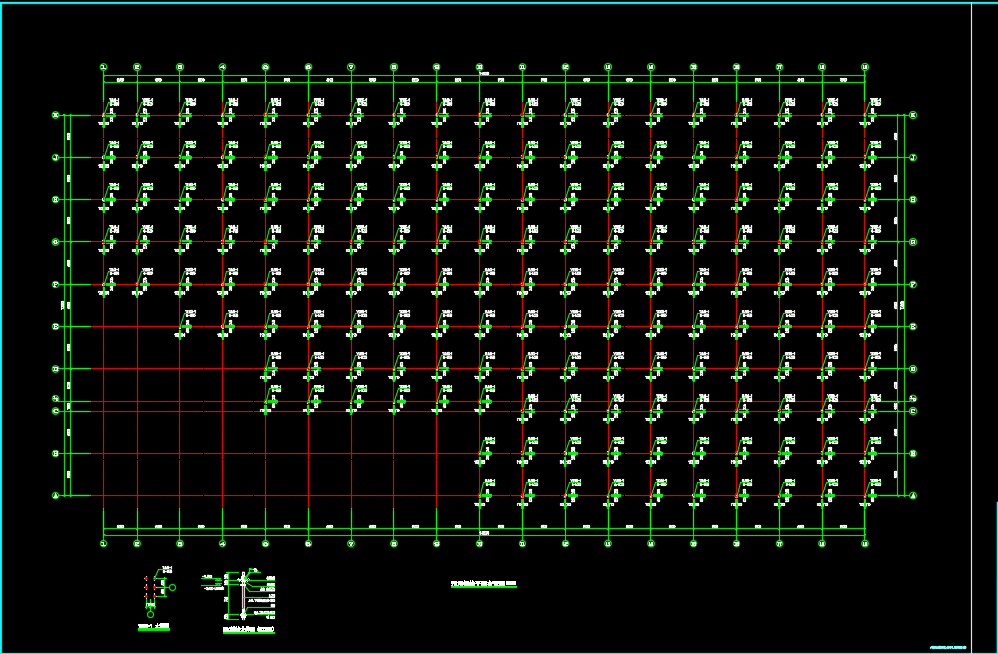
Task: Pick the section detail with red vertical bar
Action: tap(239, 594)
